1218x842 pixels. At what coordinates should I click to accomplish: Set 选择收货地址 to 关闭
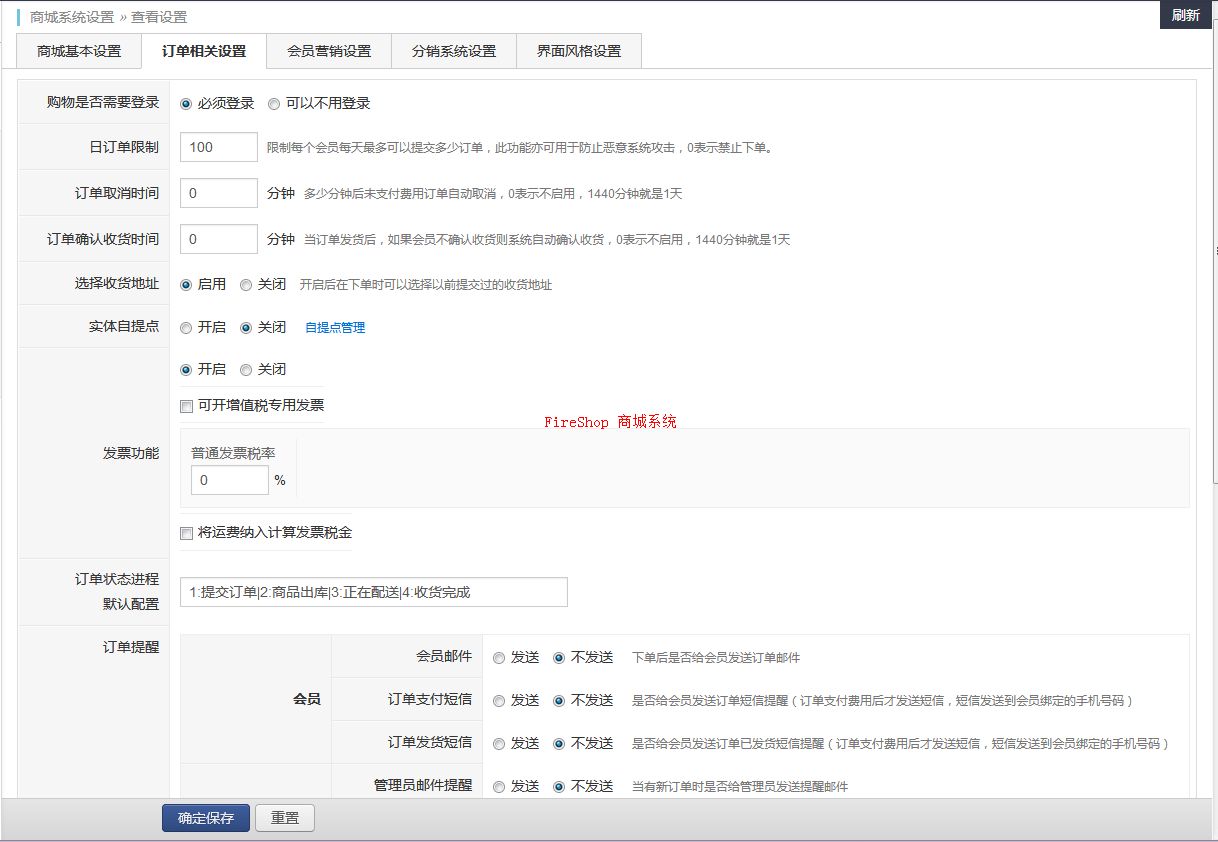click(x=246, y=285)
